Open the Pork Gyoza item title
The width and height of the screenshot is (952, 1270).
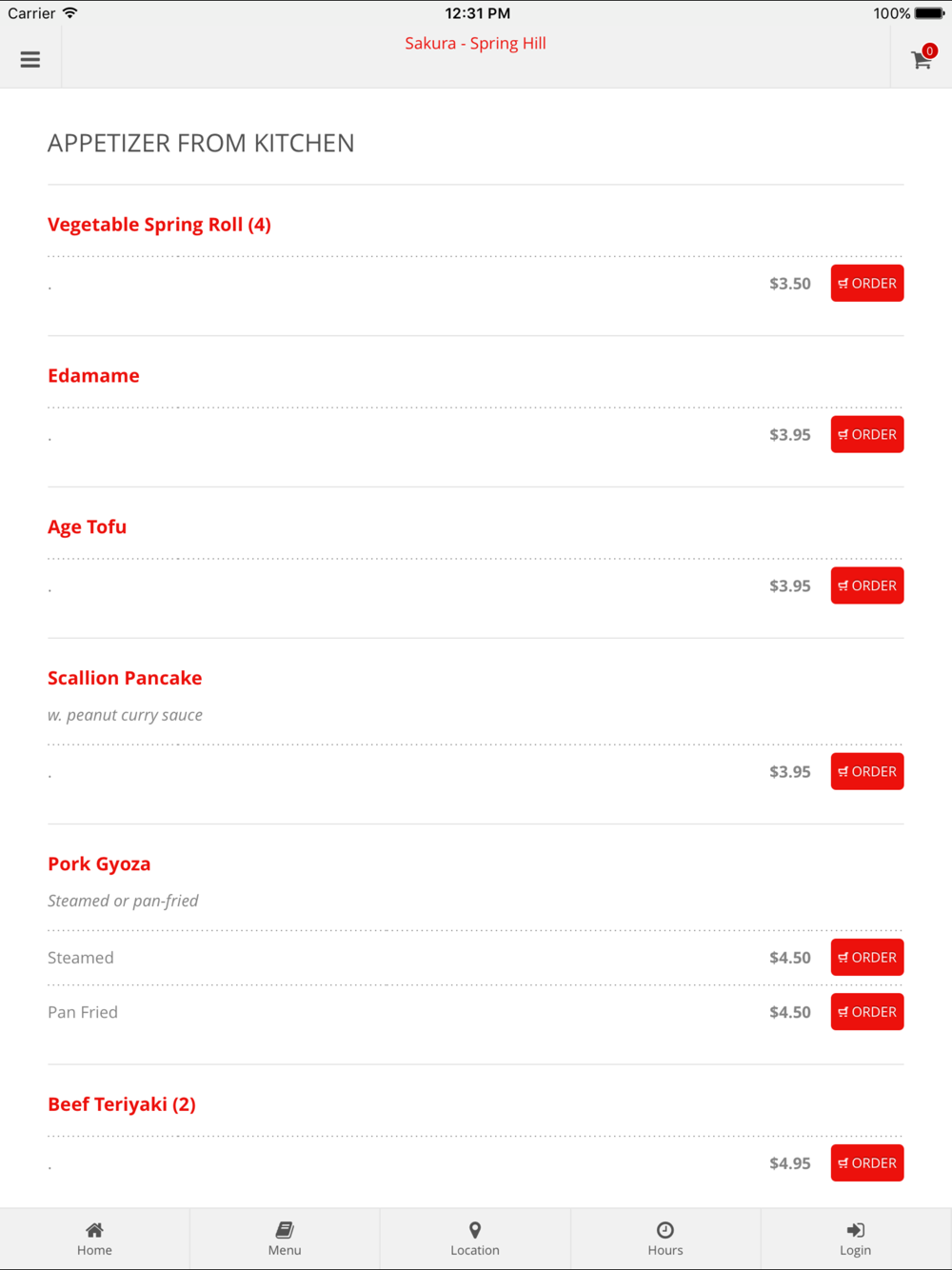[99, 864]
